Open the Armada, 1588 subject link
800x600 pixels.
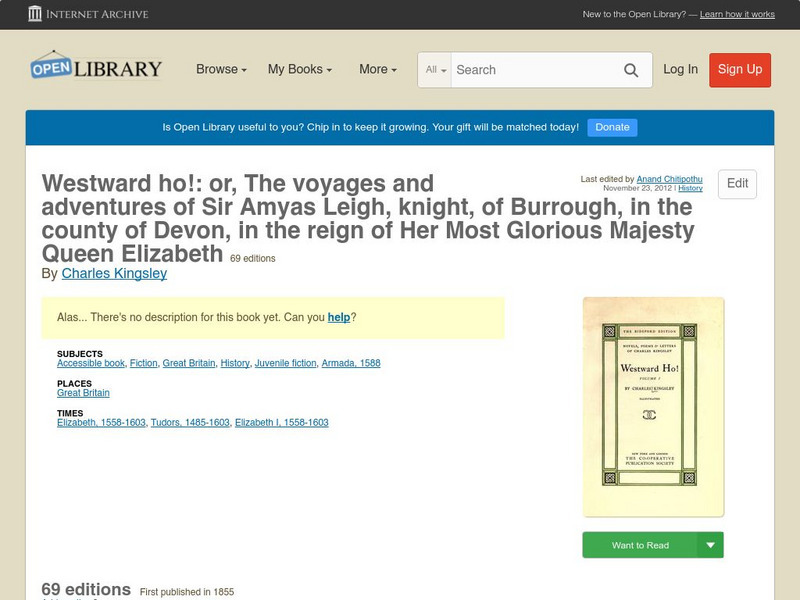tap(351, 363)
